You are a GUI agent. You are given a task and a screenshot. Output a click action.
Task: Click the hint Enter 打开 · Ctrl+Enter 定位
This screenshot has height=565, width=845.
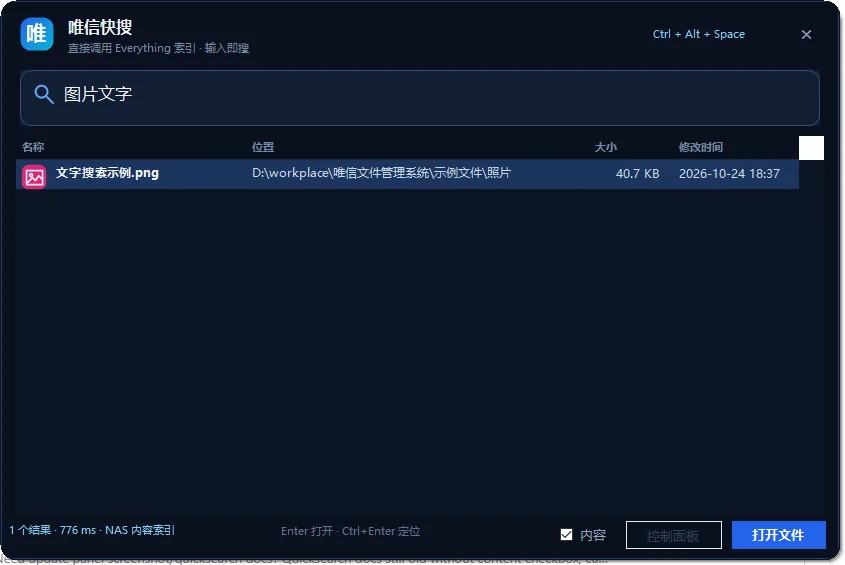coord(350,531)
